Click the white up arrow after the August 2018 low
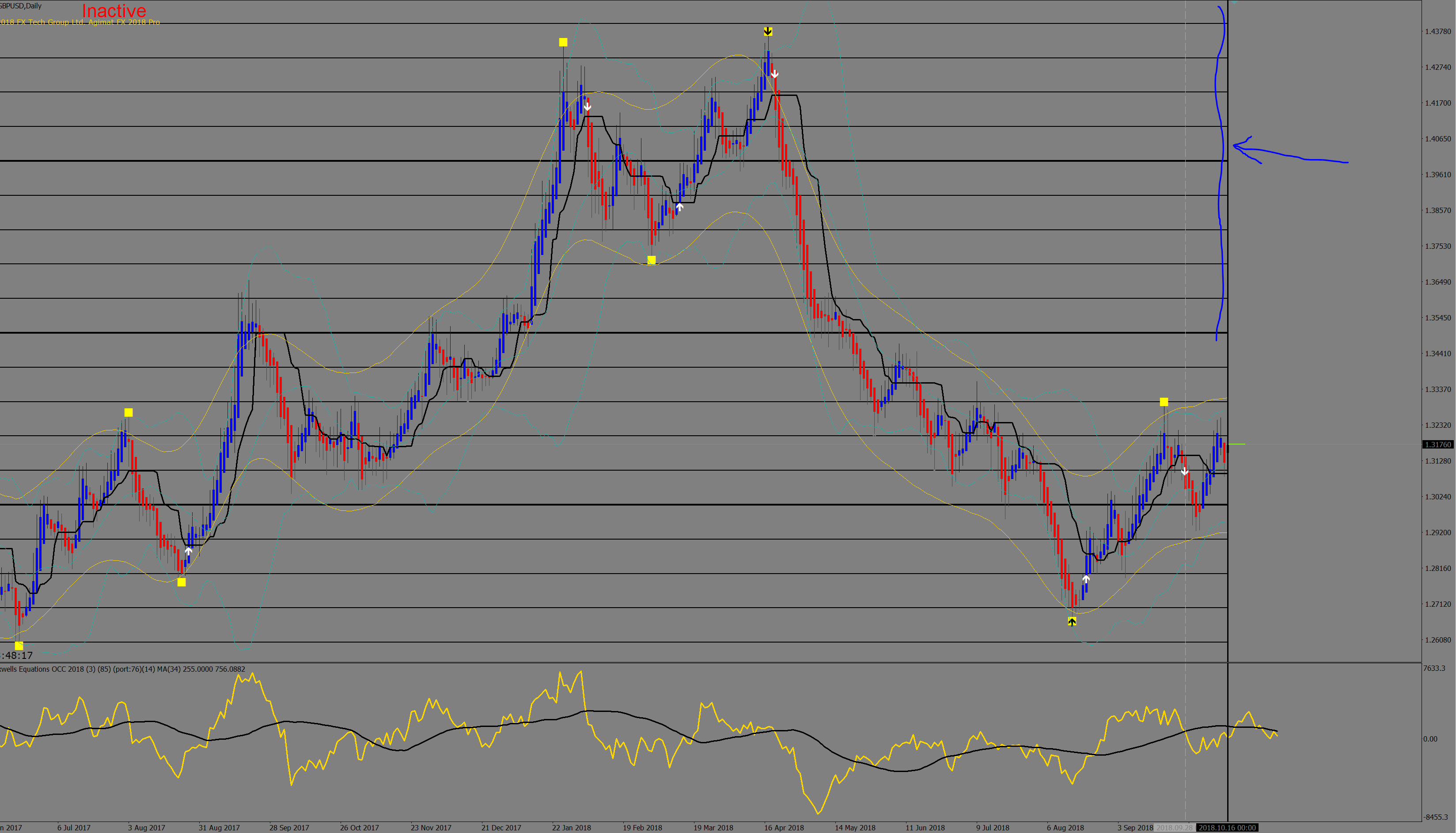This screenshot has width=1456, height=833. coord(1085,579)
